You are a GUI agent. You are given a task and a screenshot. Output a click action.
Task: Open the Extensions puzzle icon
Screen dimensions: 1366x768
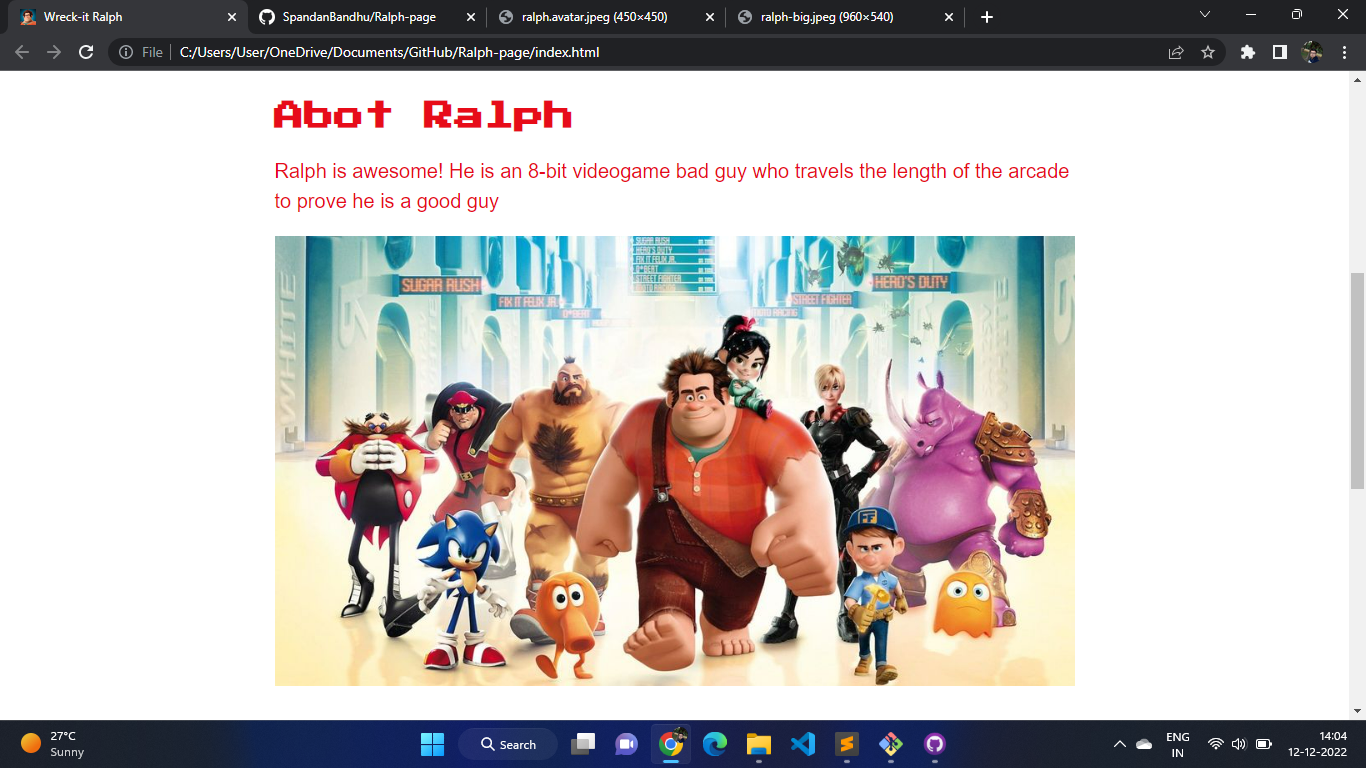coord(1248,51)
